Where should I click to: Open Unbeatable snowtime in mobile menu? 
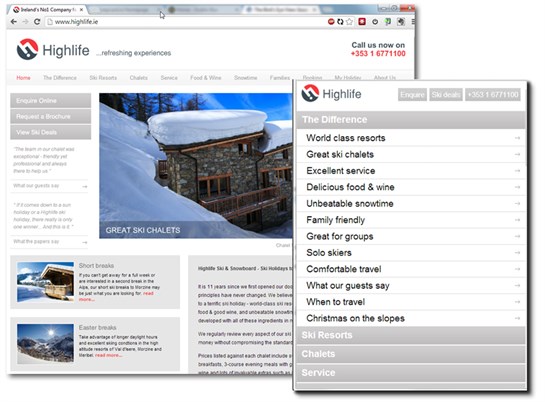coord(411,204)
